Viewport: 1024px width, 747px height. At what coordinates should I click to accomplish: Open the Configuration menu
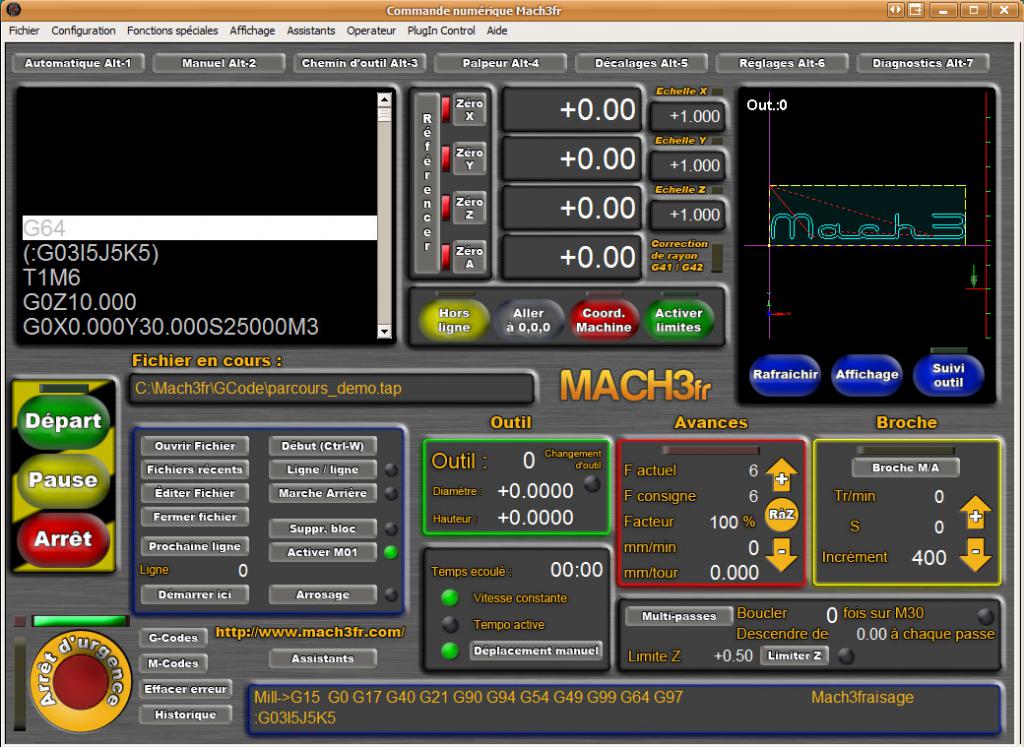pos(84,31)
